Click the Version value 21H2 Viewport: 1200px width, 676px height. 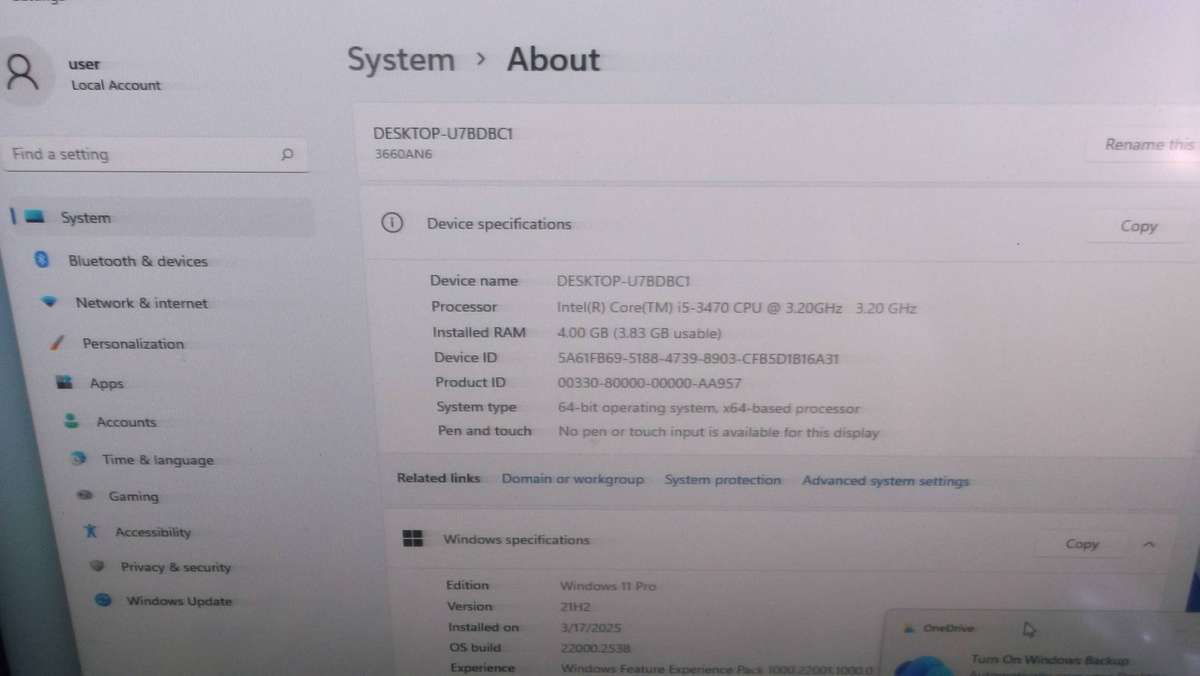click(x=577, y=607)
